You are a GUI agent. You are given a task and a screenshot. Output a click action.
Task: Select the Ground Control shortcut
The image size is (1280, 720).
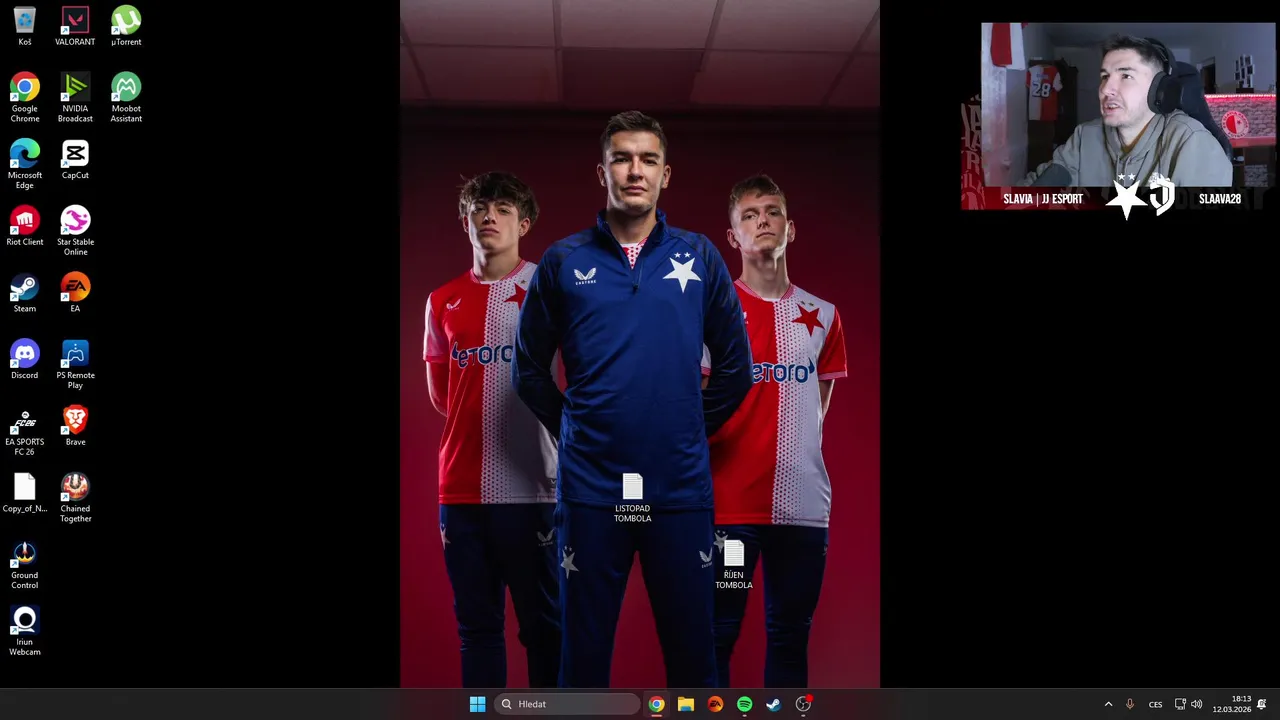(25, 565)
